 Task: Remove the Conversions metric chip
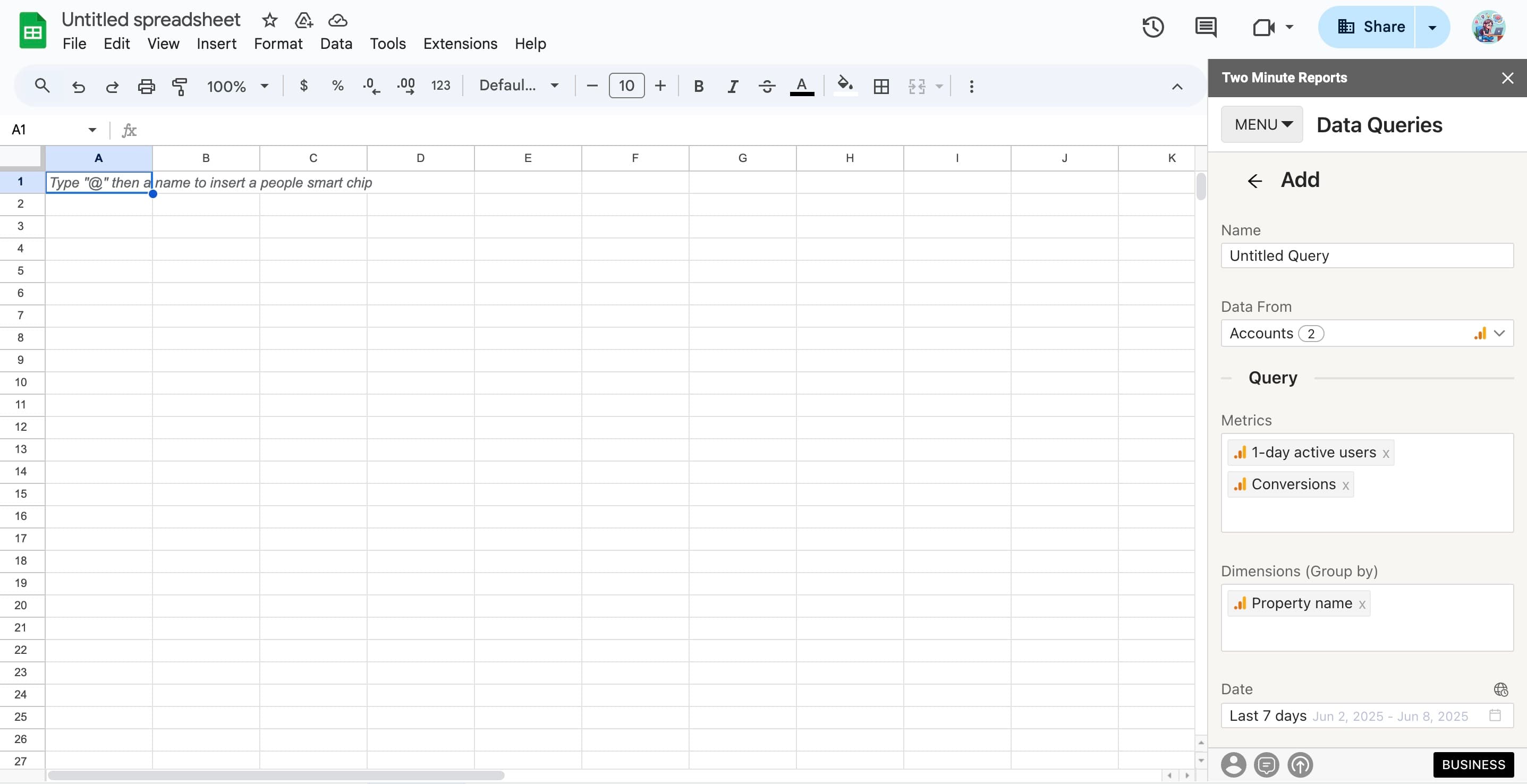[x=1346, y=486]
